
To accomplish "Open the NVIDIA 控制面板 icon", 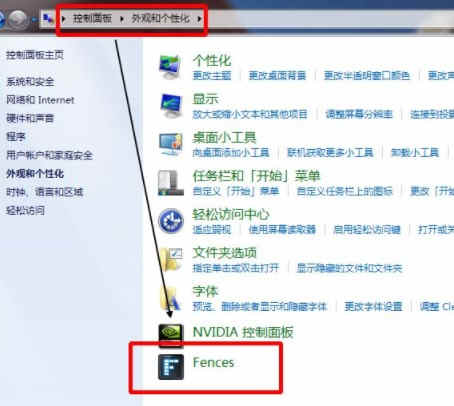I will tap(171, 335).
